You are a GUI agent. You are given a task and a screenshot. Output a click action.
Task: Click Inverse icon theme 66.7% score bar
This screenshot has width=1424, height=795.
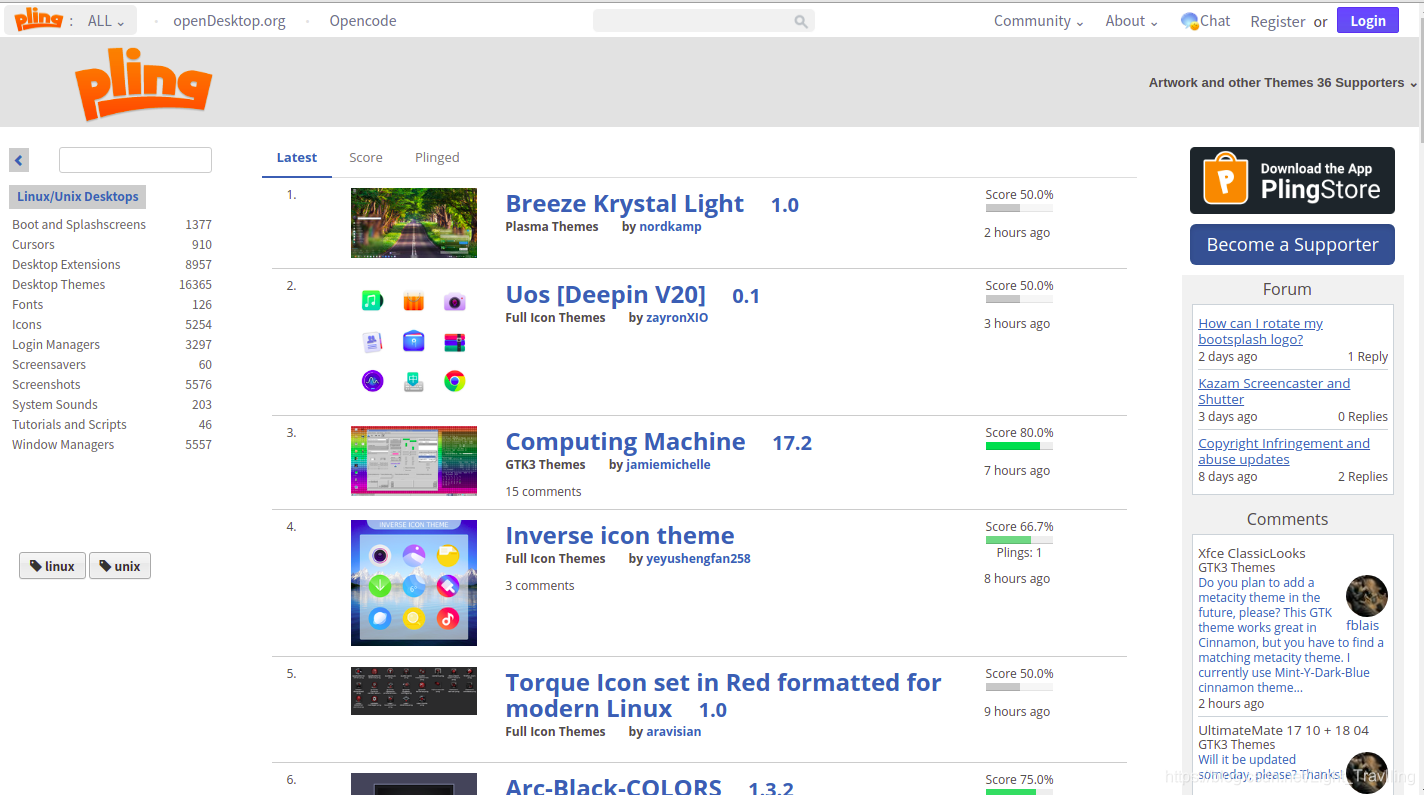1019,540
